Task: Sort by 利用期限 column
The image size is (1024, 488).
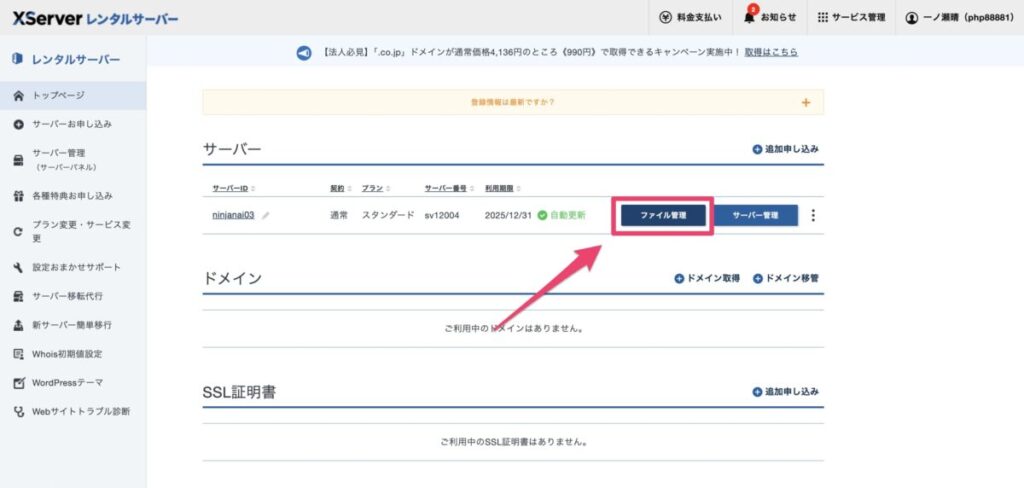Action: pos(503,188)
